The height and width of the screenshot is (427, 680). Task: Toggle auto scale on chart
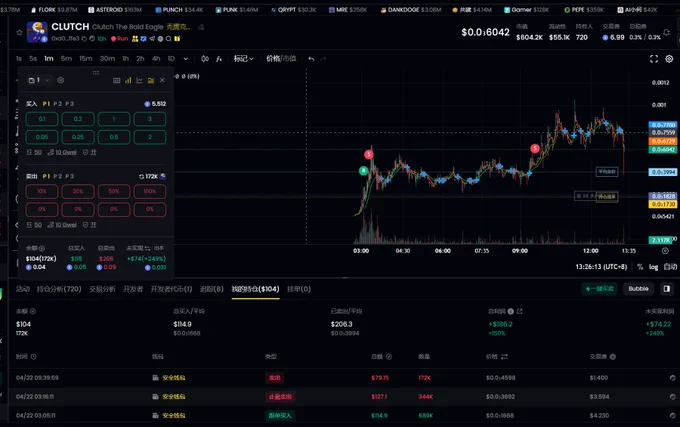click(x=670, y=267)
